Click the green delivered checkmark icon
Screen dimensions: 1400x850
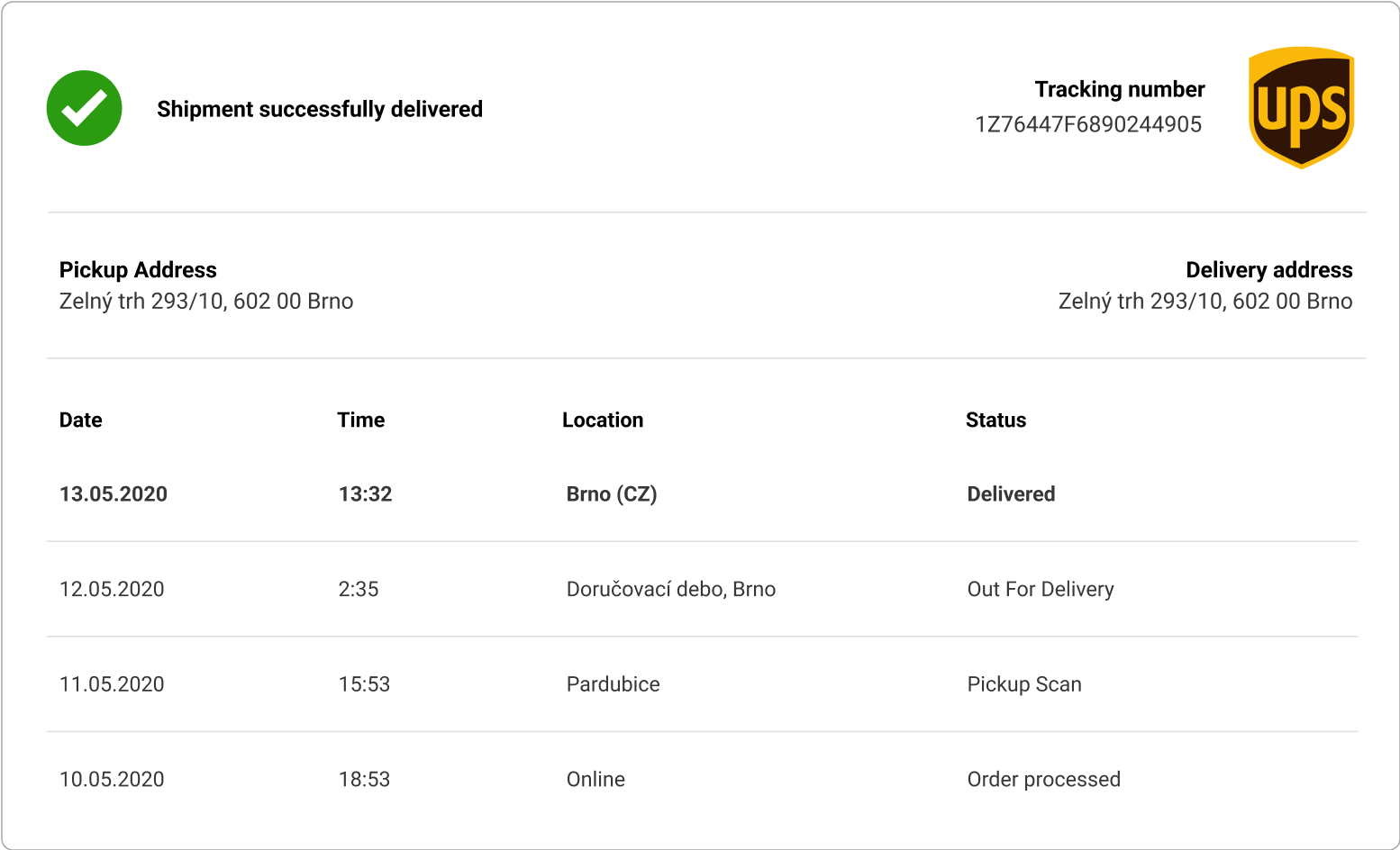pos(84,108)
